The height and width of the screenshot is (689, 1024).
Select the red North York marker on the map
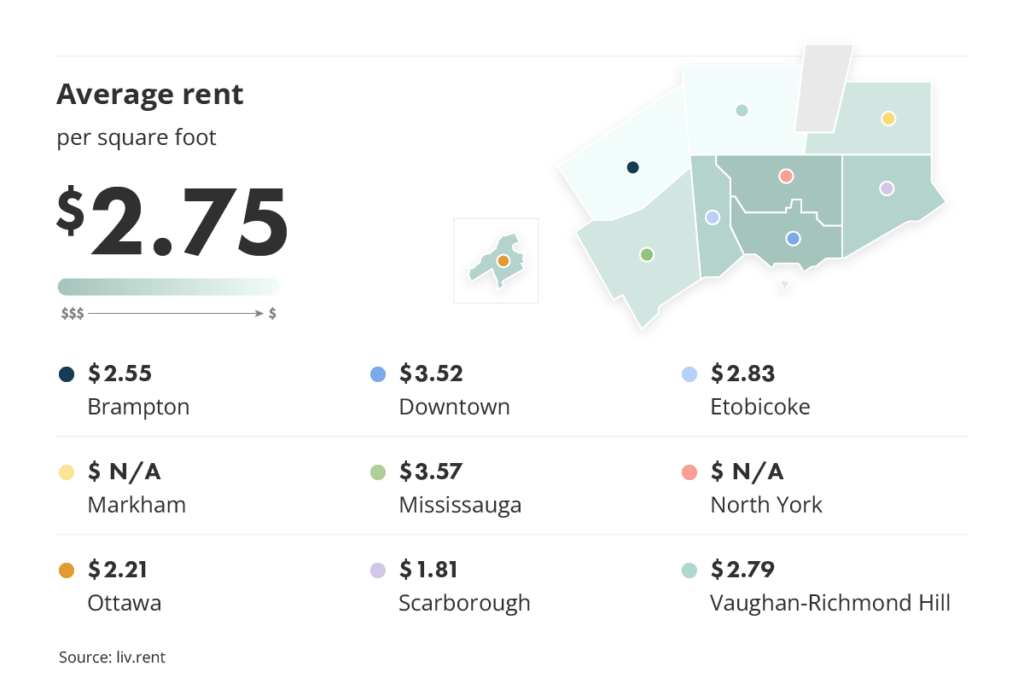tap(786, 176)
